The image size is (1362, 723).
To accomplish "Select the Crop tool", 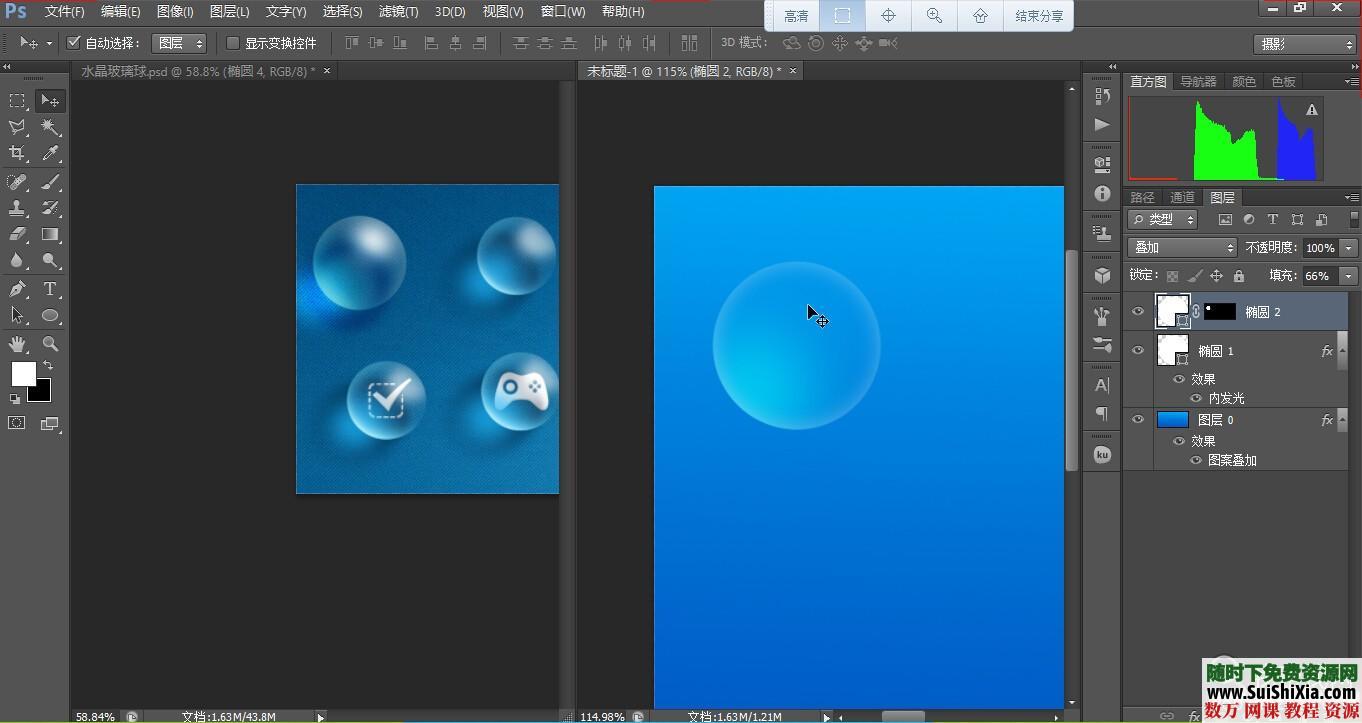I will click(x=17, y=153).
